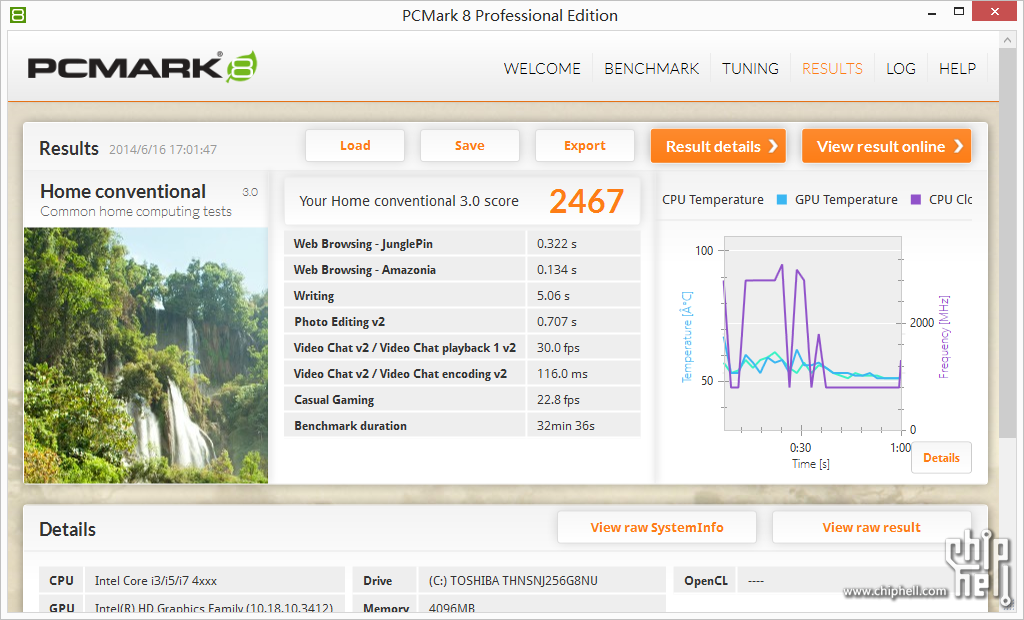Click View result online
The width and height of the screenshot is (1024, 620).
887,146
